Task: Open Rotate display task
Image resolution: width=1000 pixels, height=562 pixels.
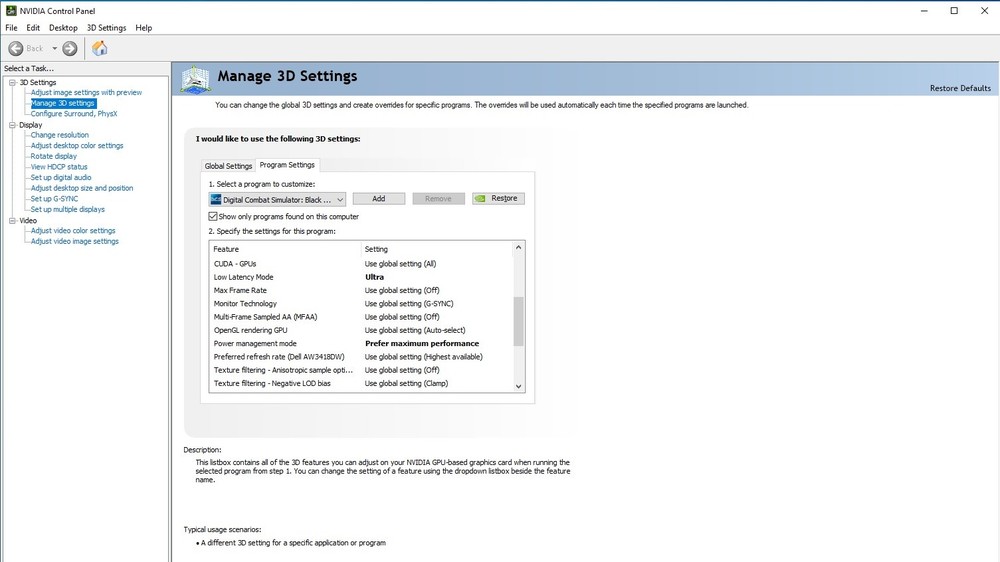Action: [x=54, y=156]
